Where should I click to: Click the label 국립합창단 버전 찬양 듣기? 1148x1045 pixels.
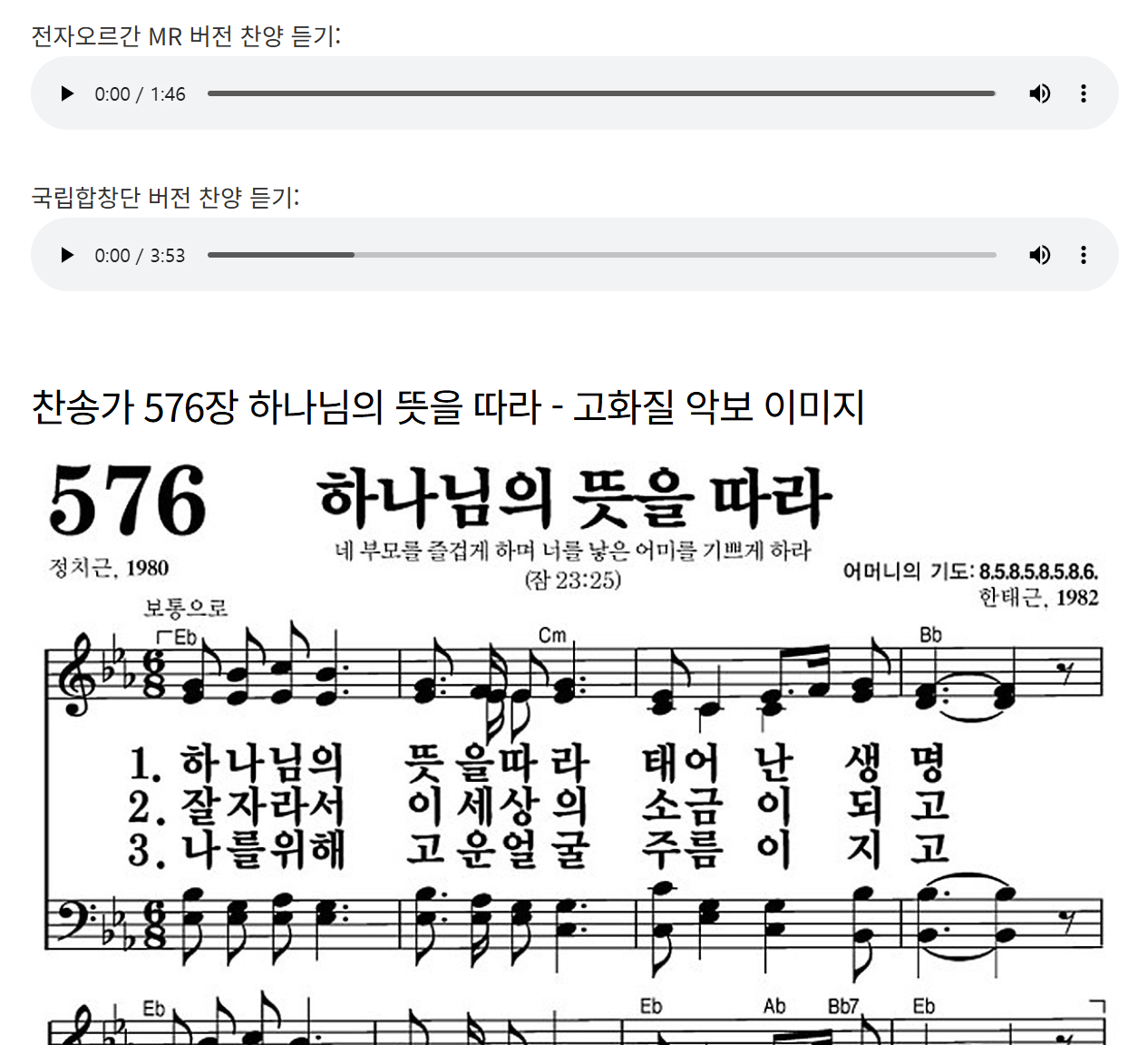point(165,197)
